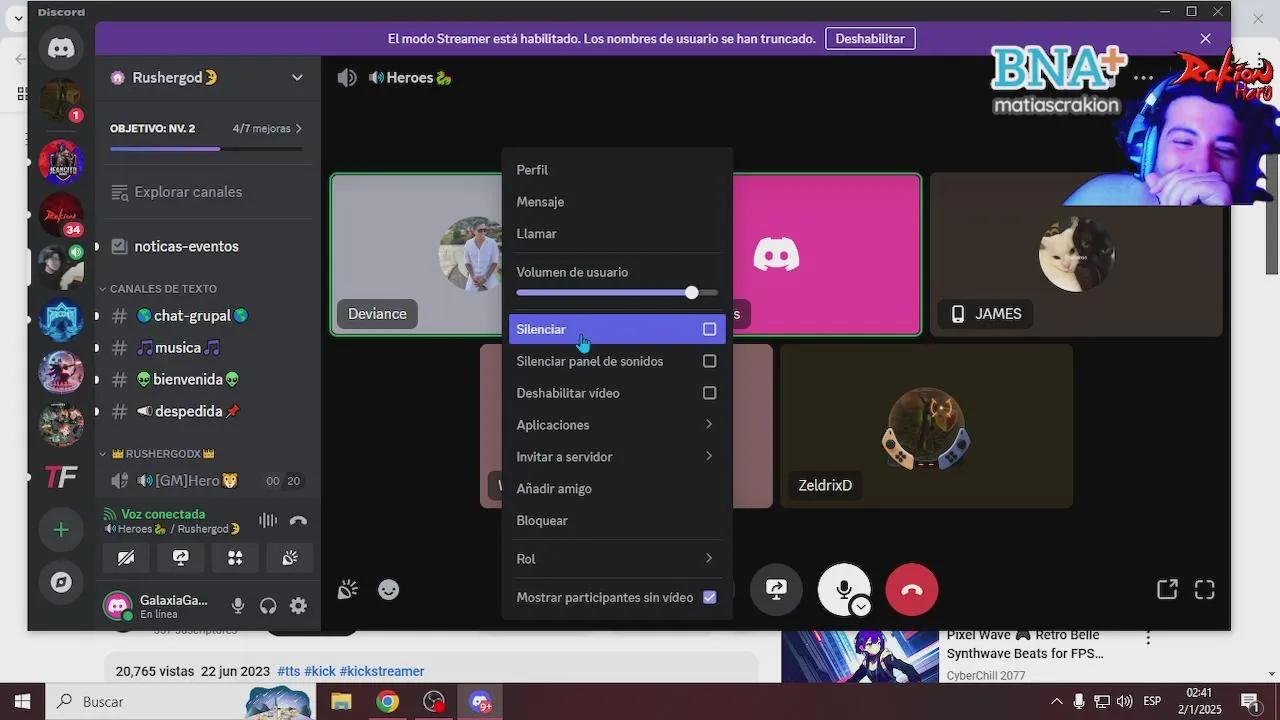Uncheck Mostrar participantes sin vídeo

(x=709, y=597)
